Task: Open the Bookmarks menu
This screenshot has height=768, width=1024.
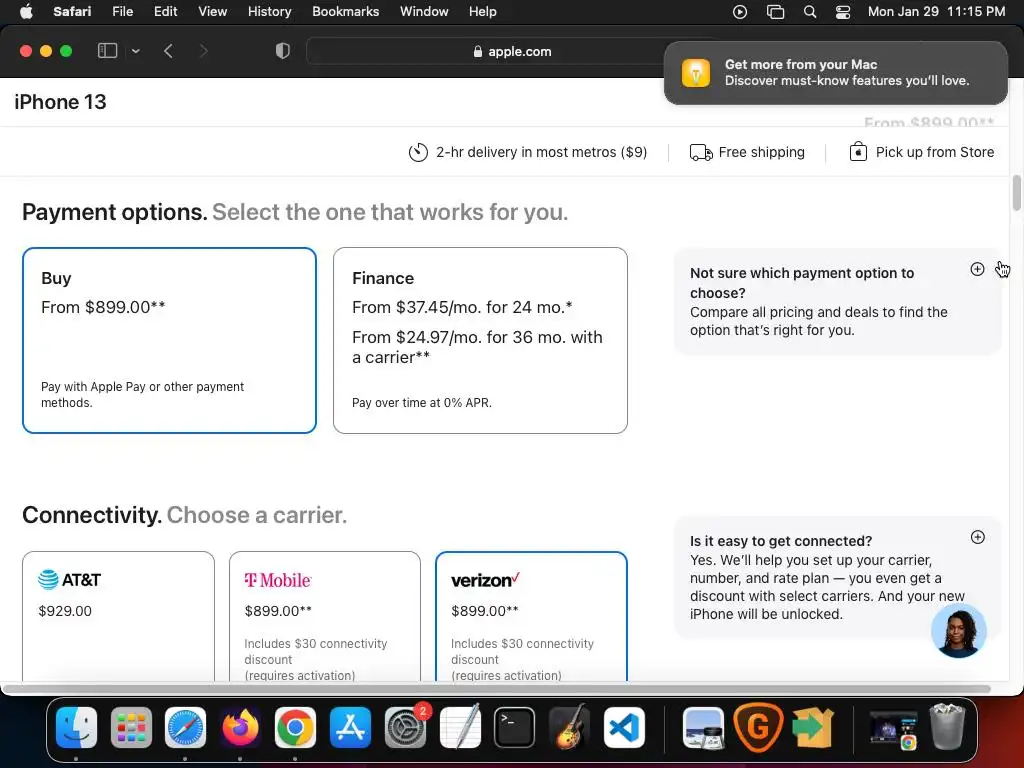Action: point(345,12)
